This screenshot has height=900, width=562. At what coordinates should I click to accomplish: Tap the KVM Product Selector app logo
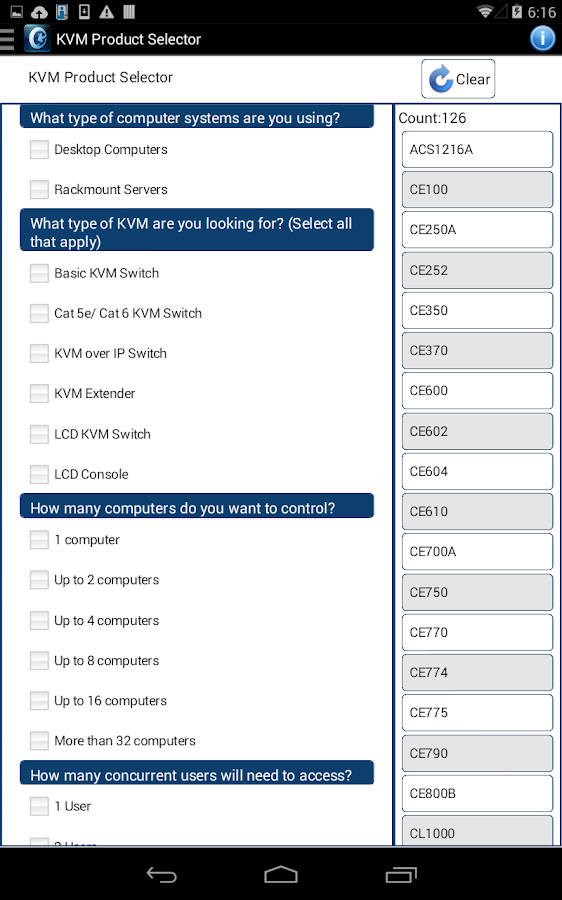[37, 39]
